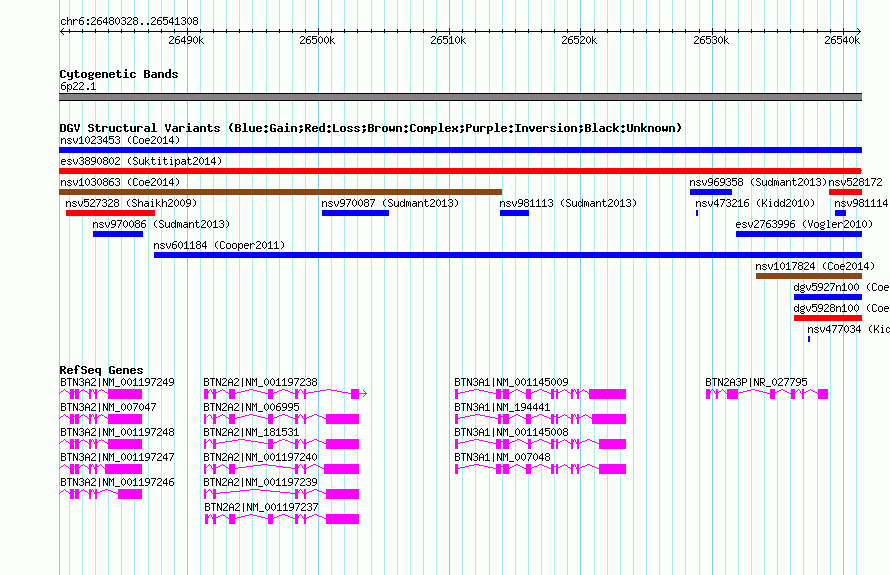This screenshot has width=890, height=575.
Task: Click the red nsv527328 loss bar
Action: [110, 213]
